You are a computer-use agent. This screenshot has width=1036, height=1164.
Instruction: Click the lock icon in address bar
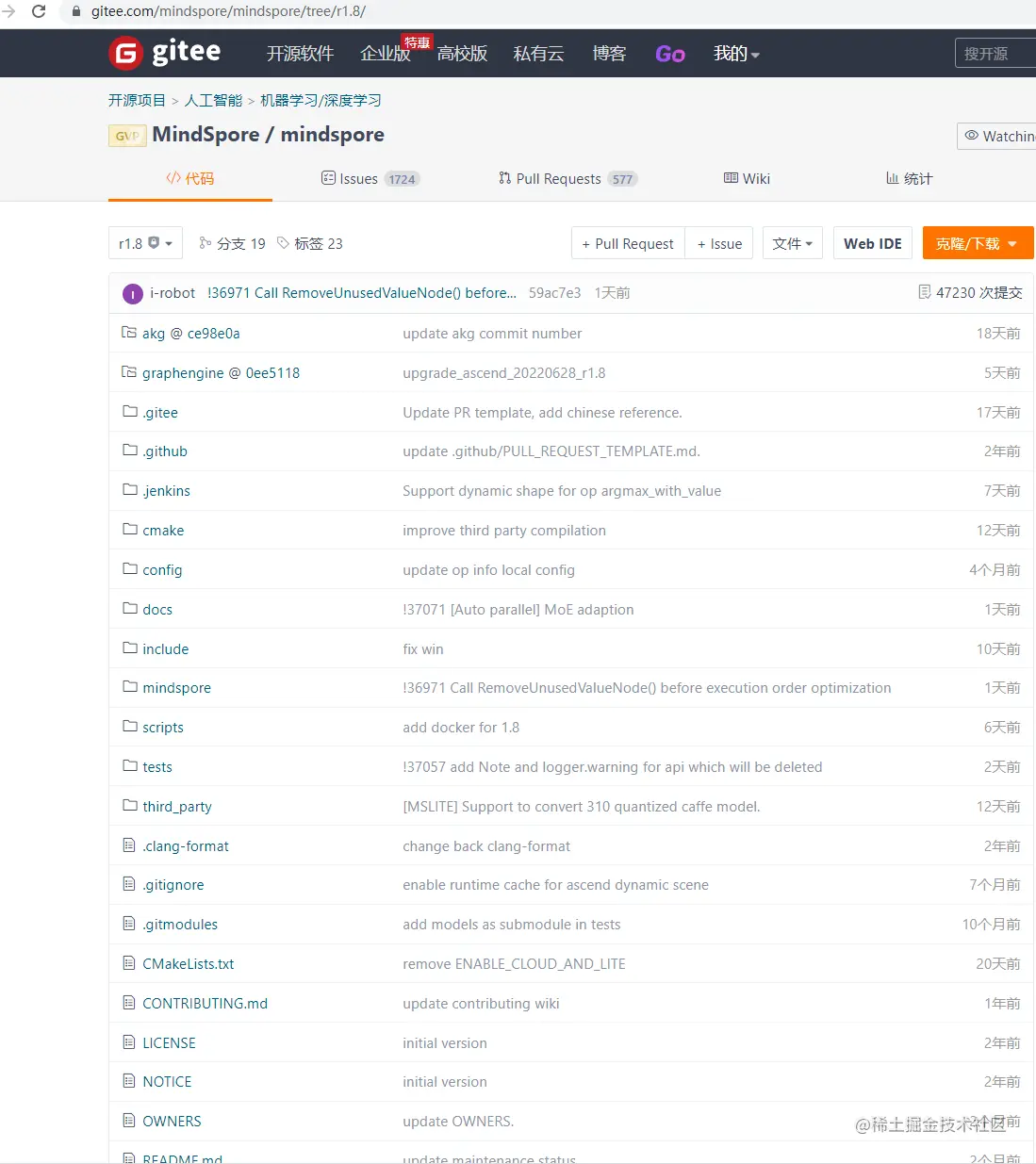[x=76, y=11]
